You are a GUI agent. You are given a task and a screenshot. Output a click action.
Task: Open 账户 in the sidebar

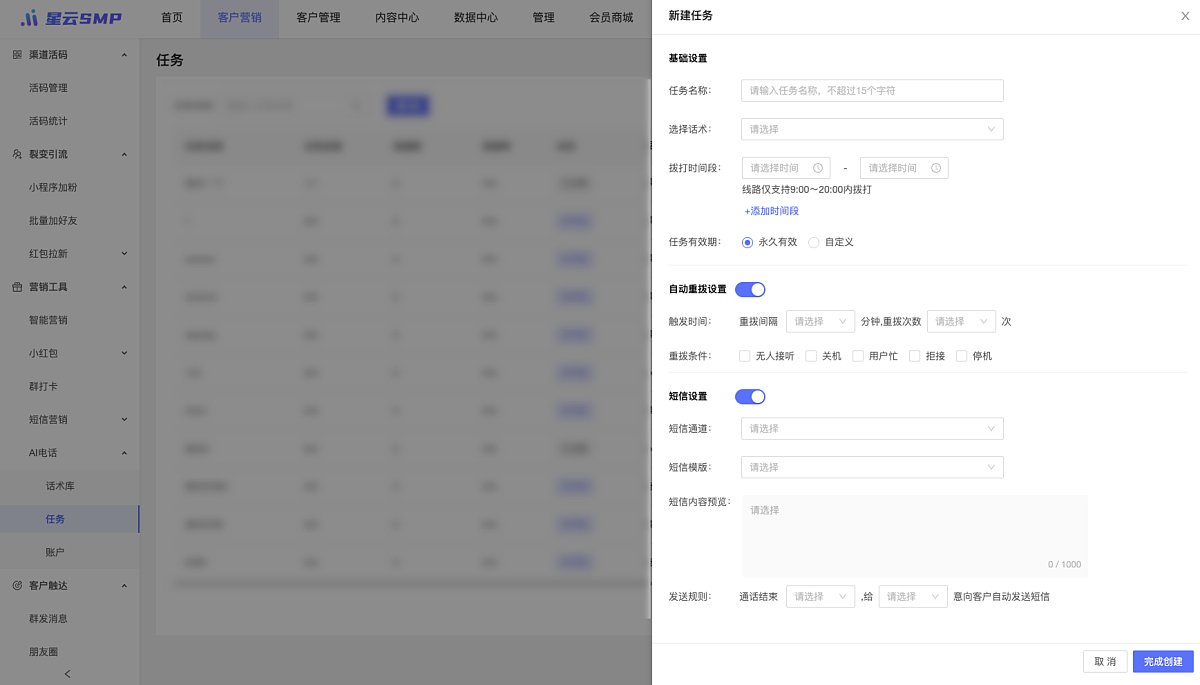tap(55, 552)
